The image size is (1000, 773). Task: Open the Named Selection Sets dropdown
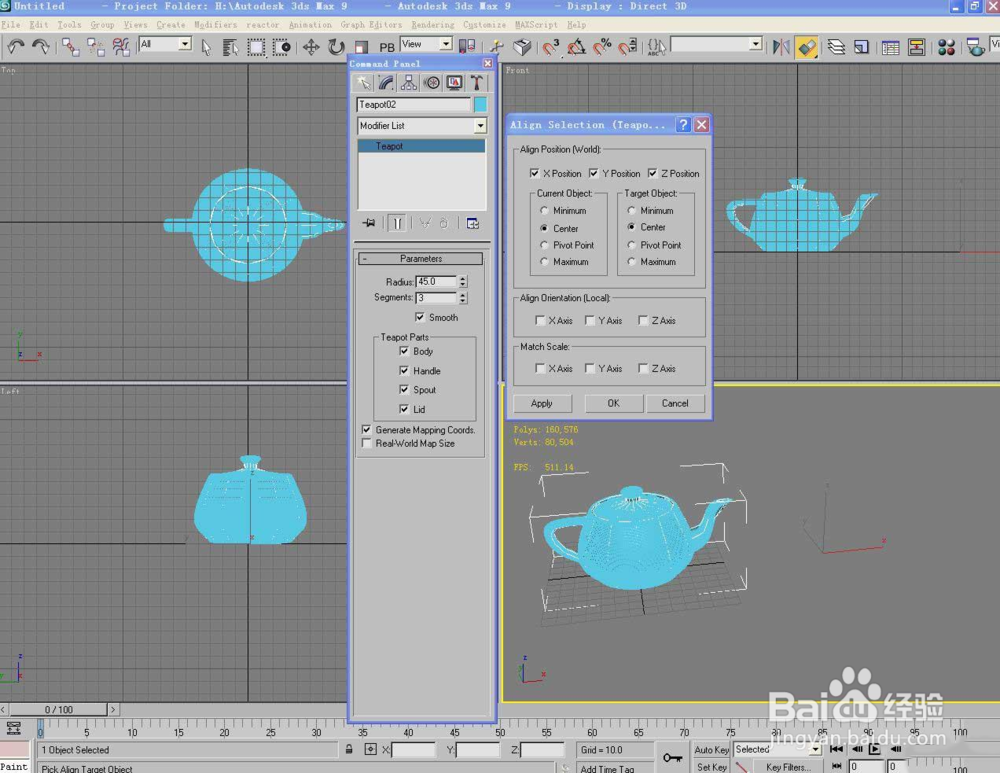click(x=755, y=44)
